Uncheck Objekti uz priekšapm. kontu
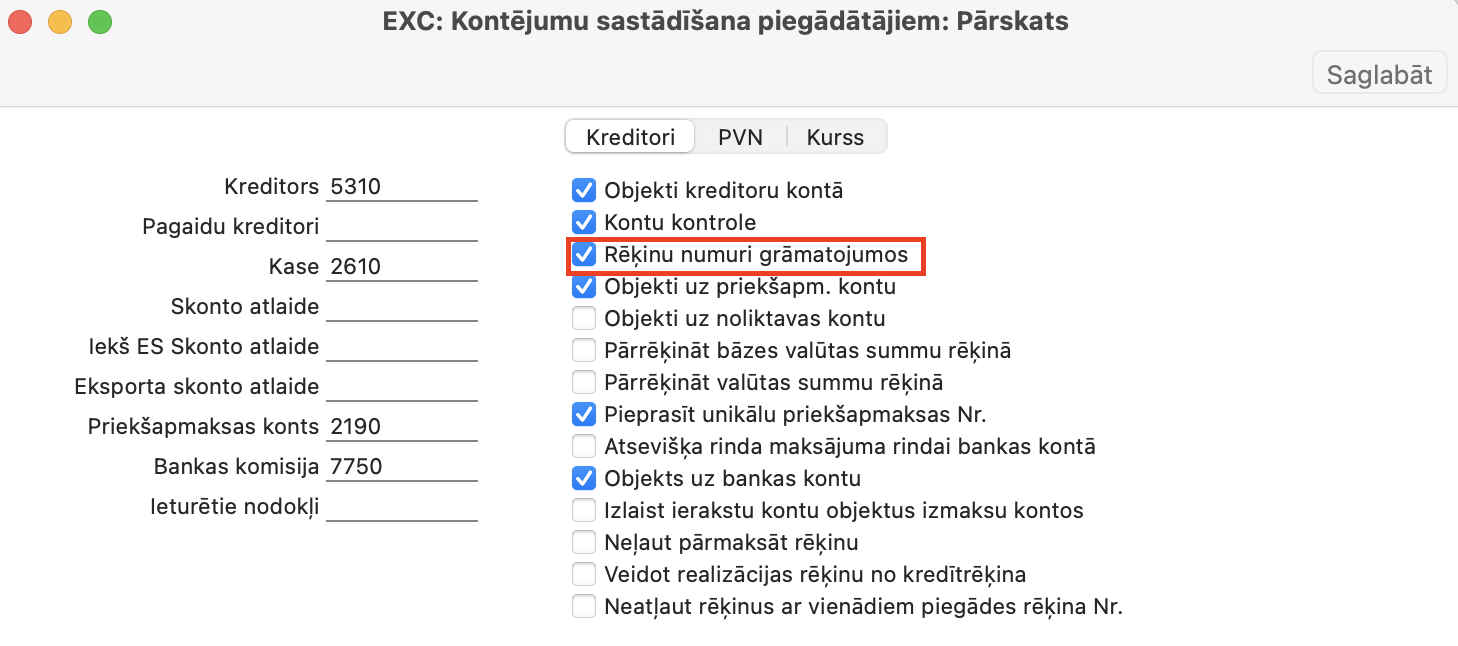The image size is (1458, 646). click(583, 287)
